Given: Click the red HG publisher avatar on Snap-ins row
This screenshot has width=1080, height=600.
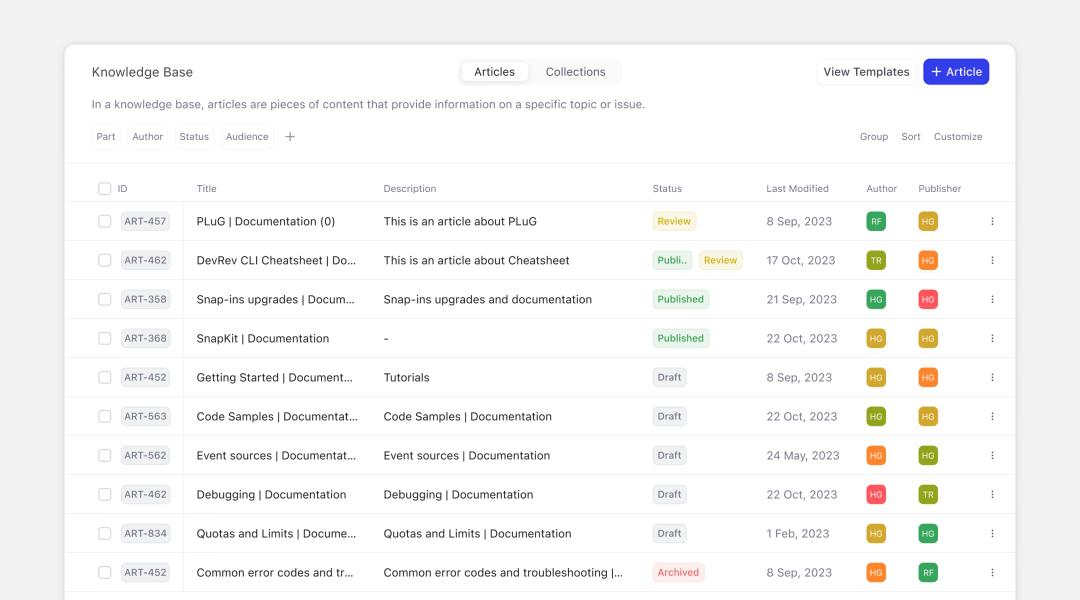Looking at the screenshot, I should click(928, 299).
